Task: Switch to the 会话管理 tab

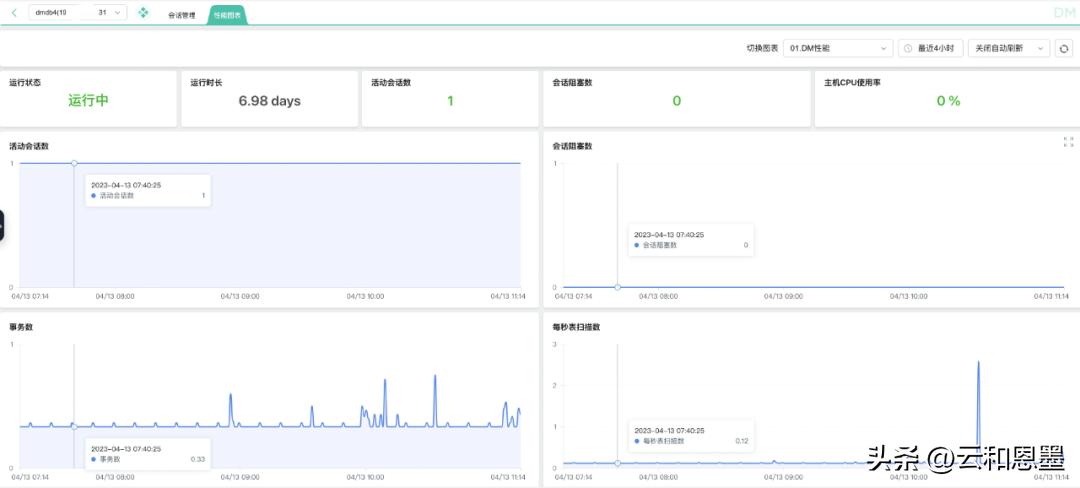Action: (x=182, y=14)
